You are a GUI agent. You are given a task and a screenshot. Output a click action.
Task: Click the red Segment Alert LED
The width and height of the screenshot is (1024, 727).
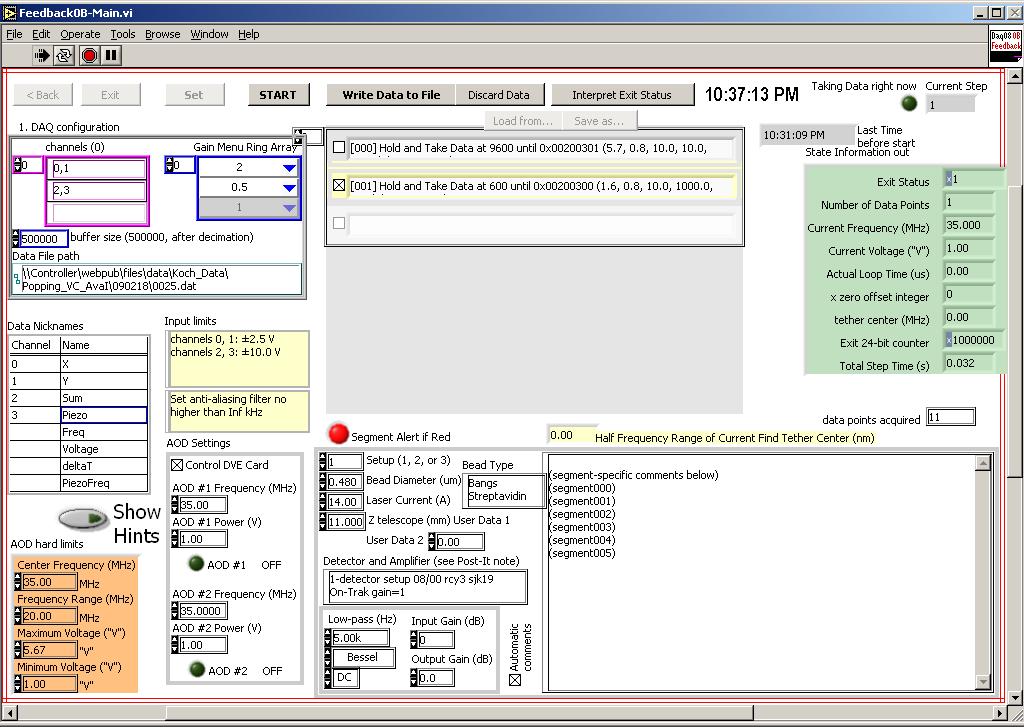(x=339, y=434)
